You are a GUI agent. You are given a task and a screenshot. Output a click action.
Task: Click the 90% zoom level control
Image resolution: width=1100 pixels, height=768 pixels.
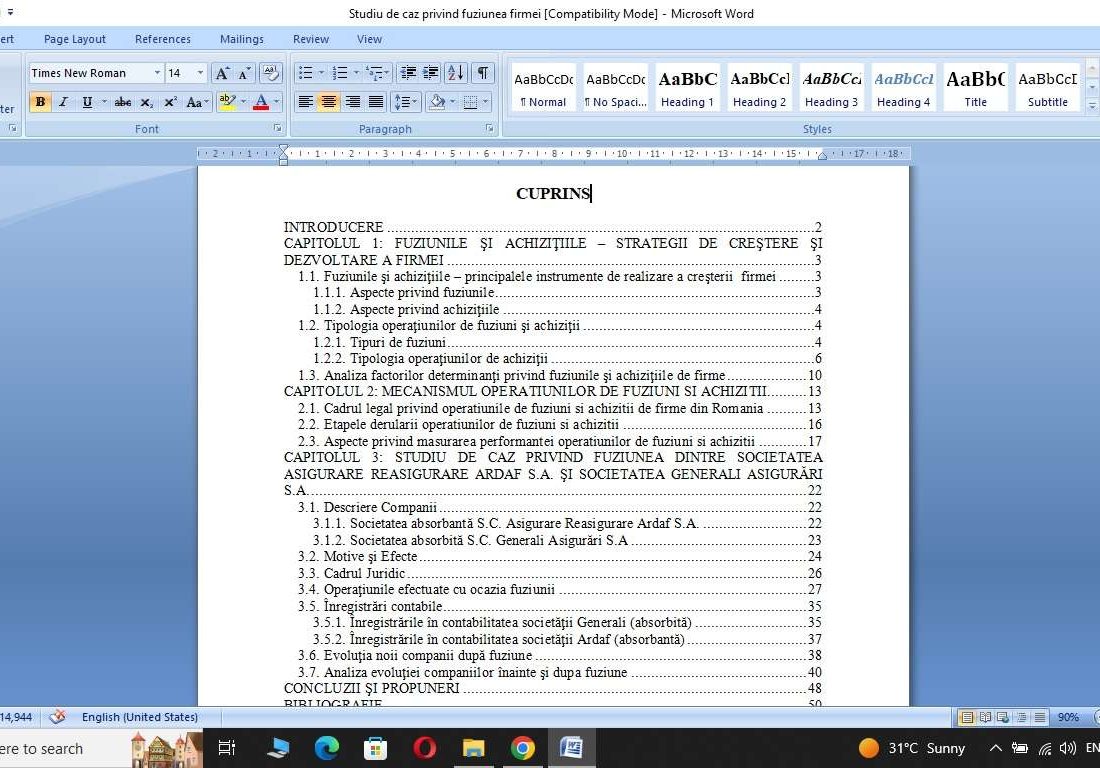coord(1068,717)
